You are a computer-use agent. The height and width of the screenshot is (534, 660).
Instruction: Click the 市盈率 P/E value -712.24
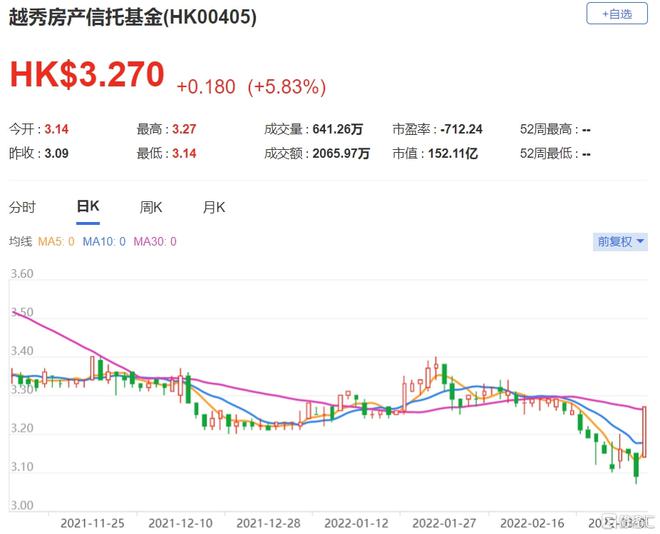461,129
